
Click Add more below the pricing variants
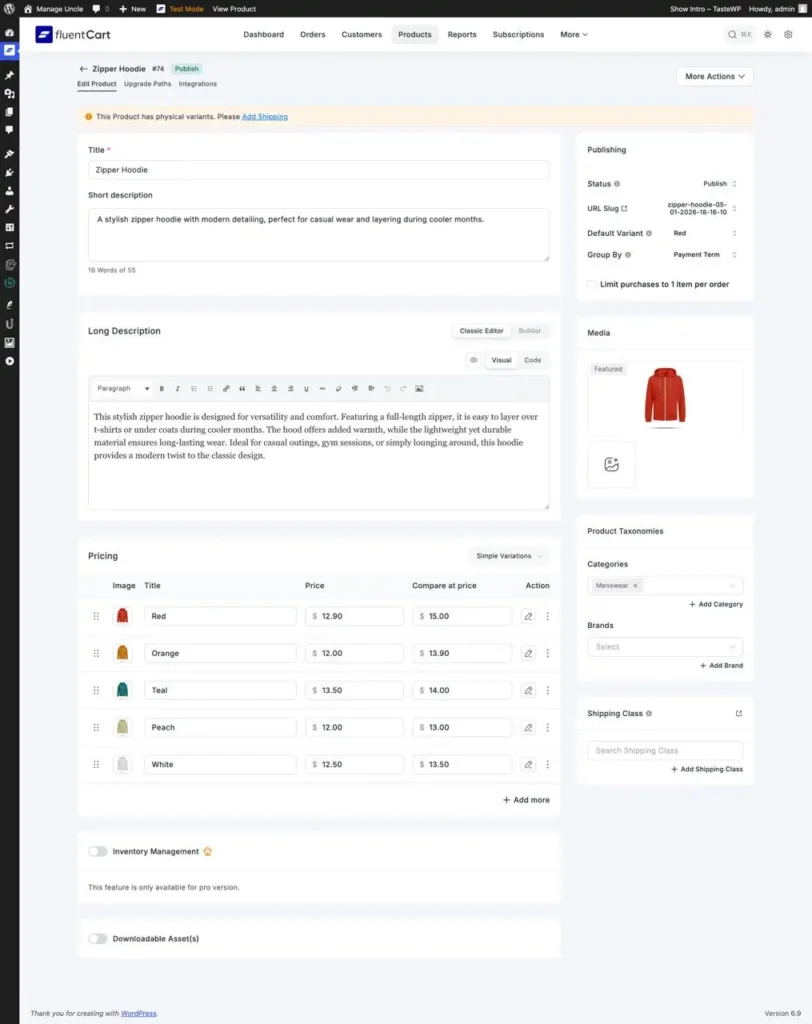point(525,800)
